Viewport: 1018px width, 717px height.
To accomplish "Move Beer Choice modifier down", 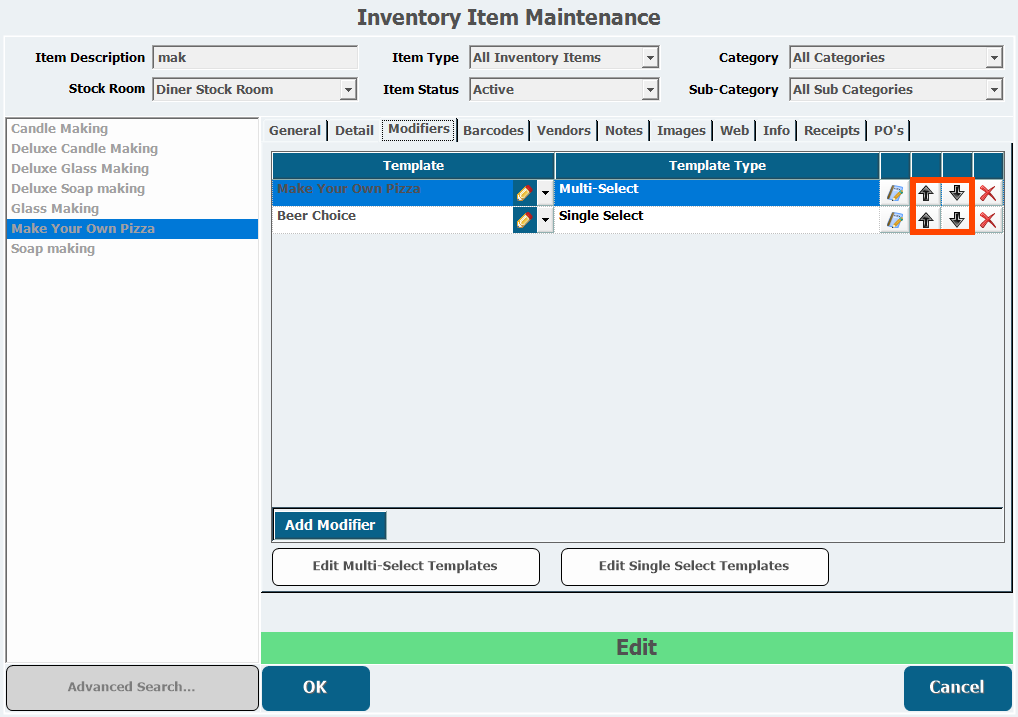I will click(x=957, y=220).
